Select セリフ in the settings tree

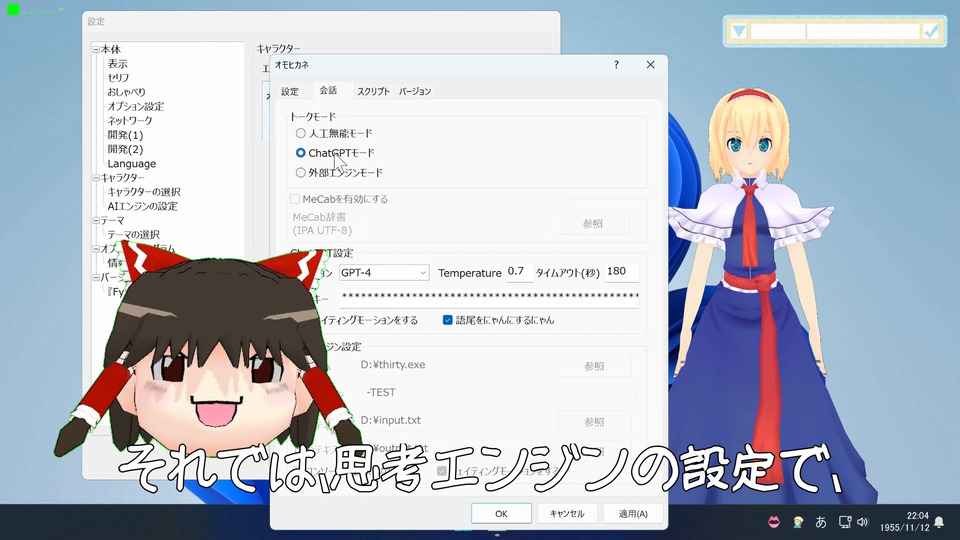pos(118,78)
